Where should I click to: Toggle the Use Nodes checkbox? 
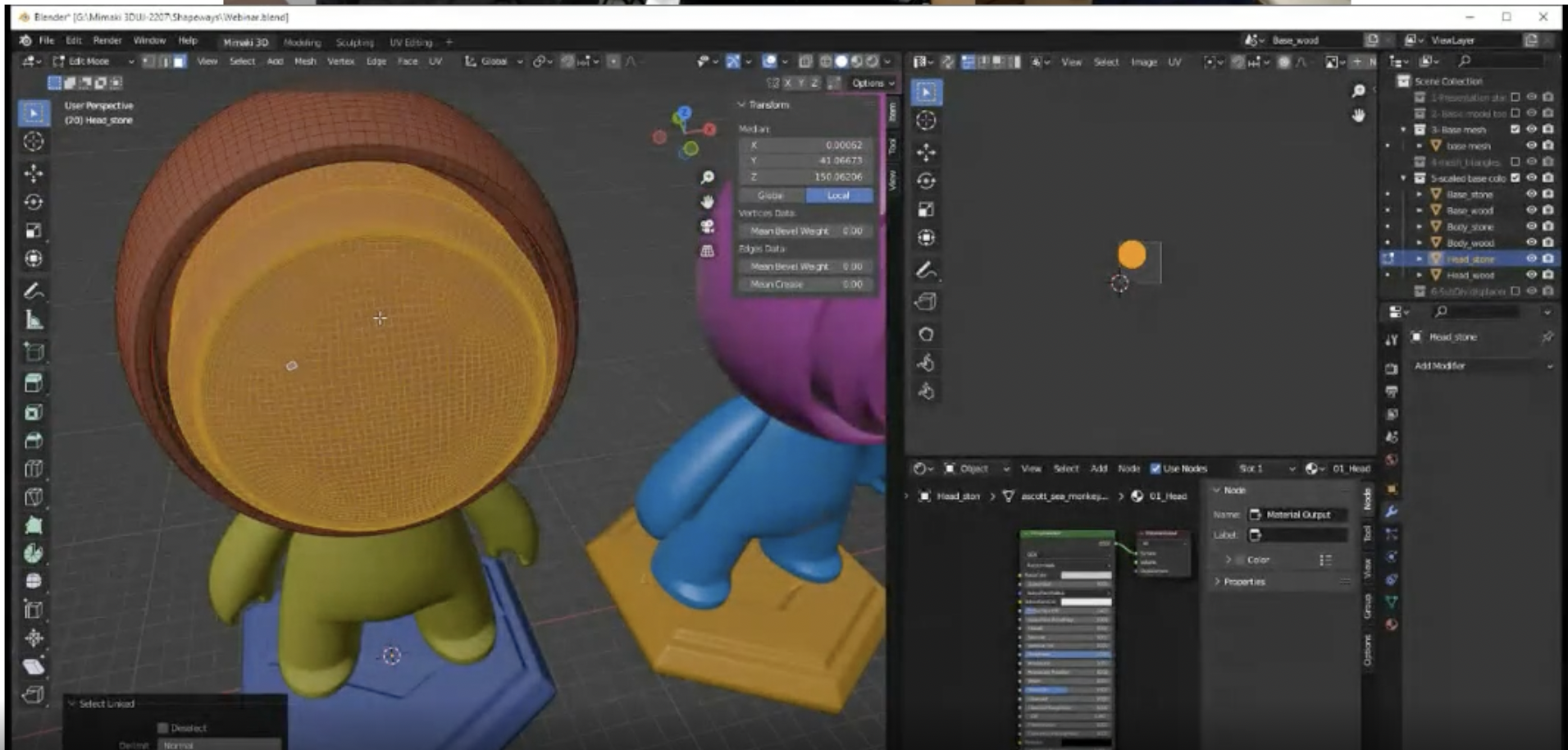[x=1155, y=469]
